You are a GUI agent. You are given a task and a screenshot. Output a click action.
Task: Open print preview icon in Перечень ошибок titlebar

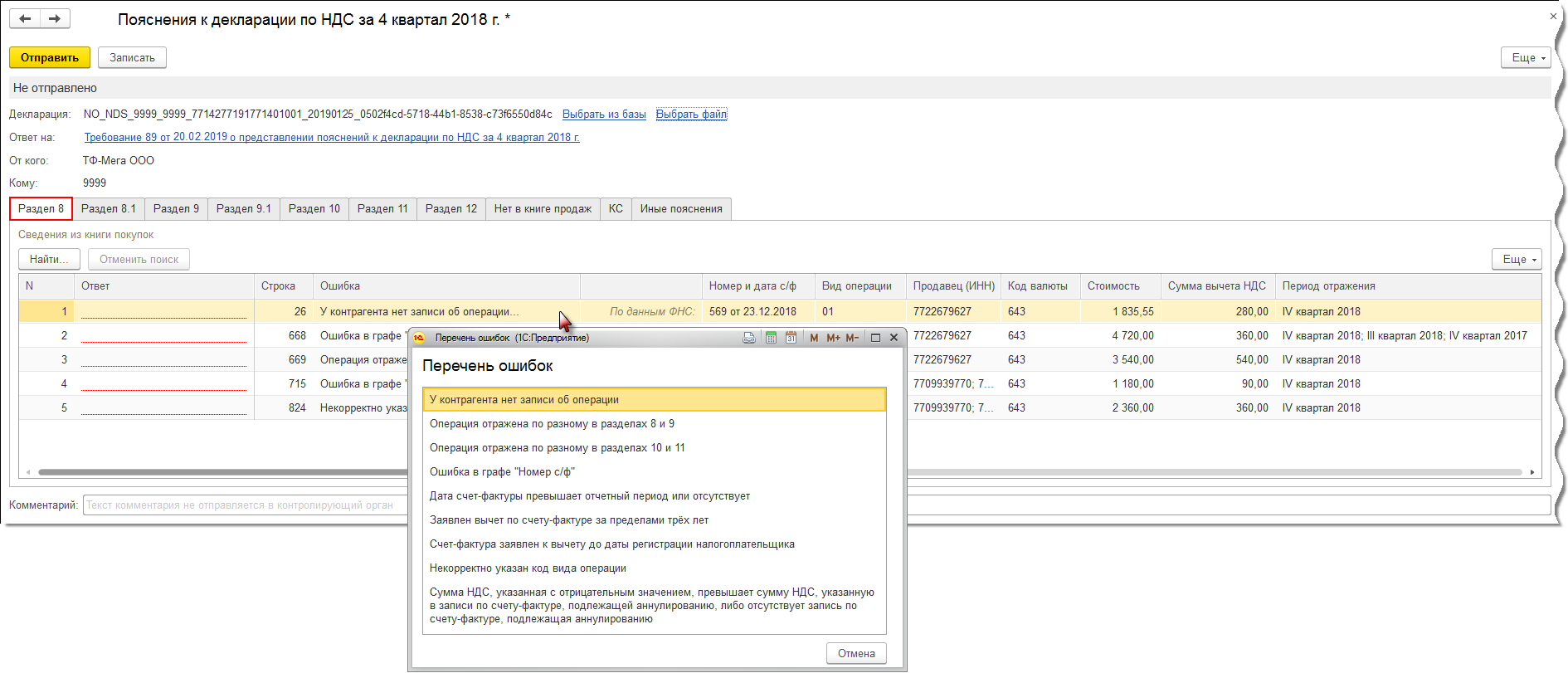(x=749, y=338)
